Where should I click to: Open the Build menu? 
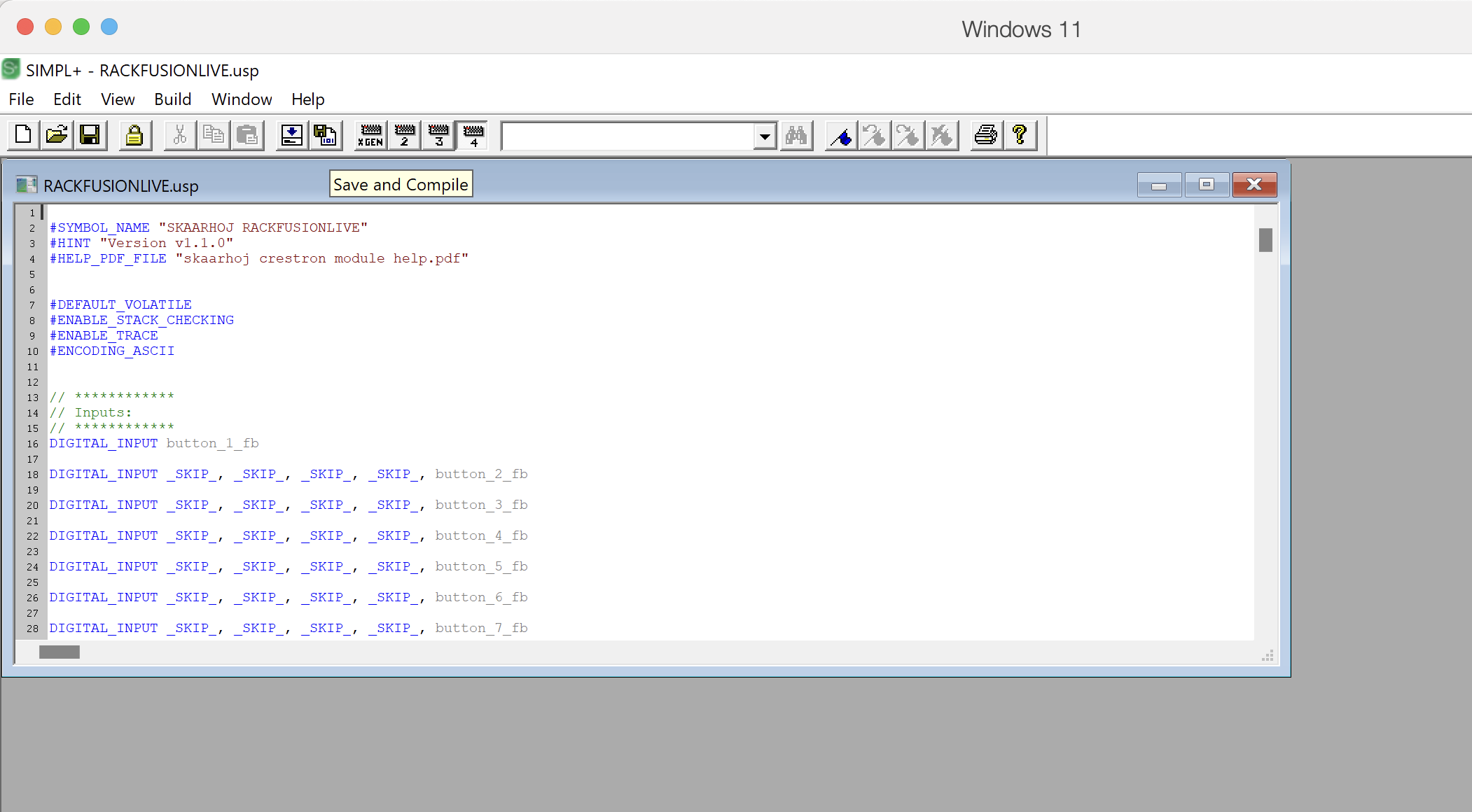pos(173,99)
